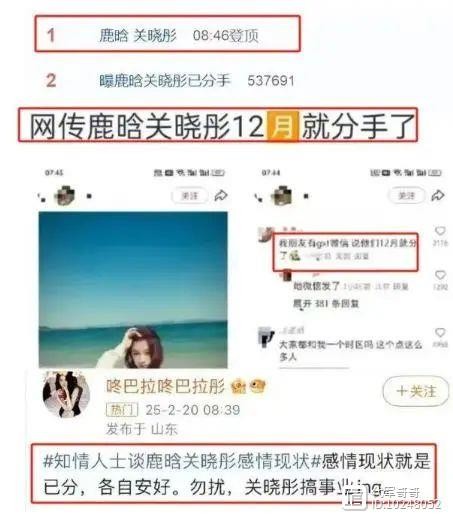This screenshot has height=521, width=453.
Task: Like the reply above 展开 381 条回复
Action: click(x=440, y=275)
